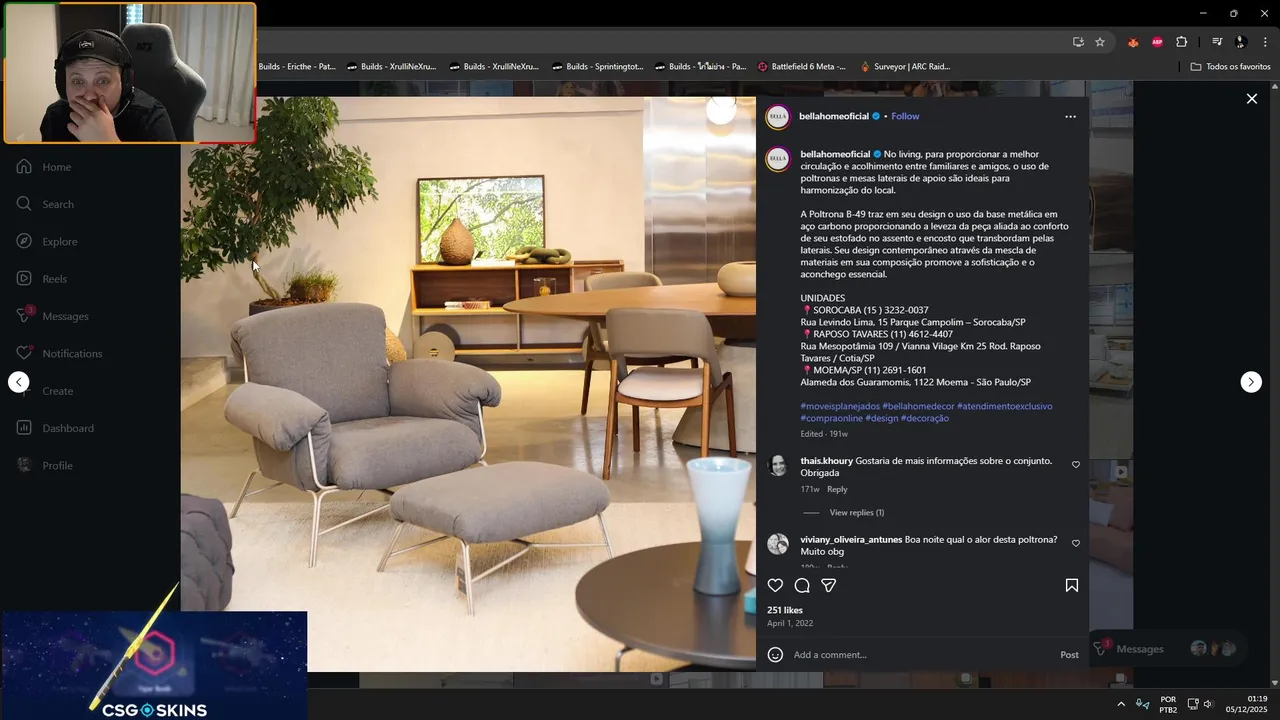Click thais.khoury's avatar
Viewport: 1280px width, 720px height.
tap(777, 465)
